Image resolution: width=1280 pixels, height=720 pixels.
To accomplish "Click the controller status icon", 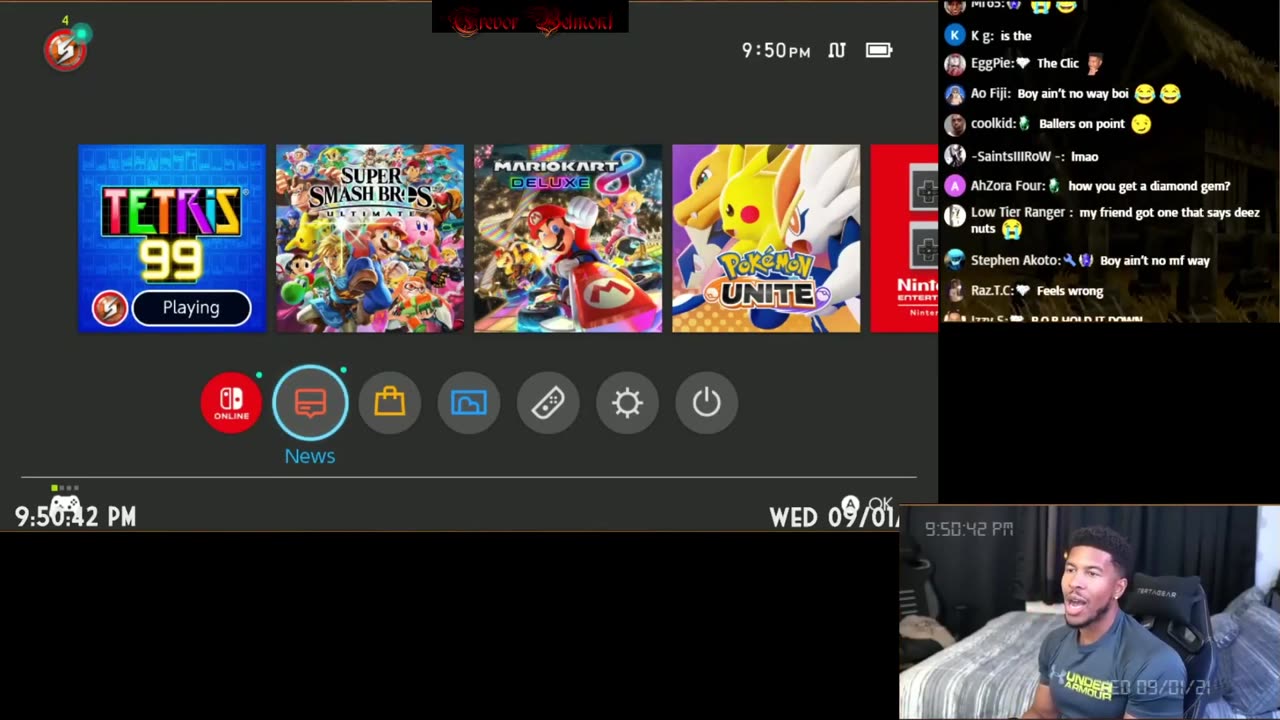I will [65, 503].
